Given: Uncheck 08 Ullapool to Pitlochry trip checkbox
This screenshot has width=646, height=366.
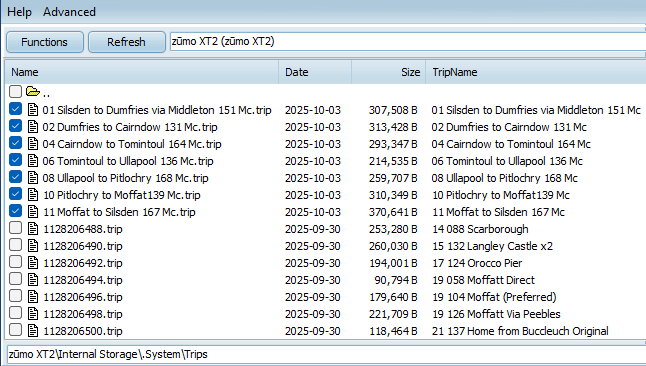Looking at the screenshot, I should coord(15,176).
